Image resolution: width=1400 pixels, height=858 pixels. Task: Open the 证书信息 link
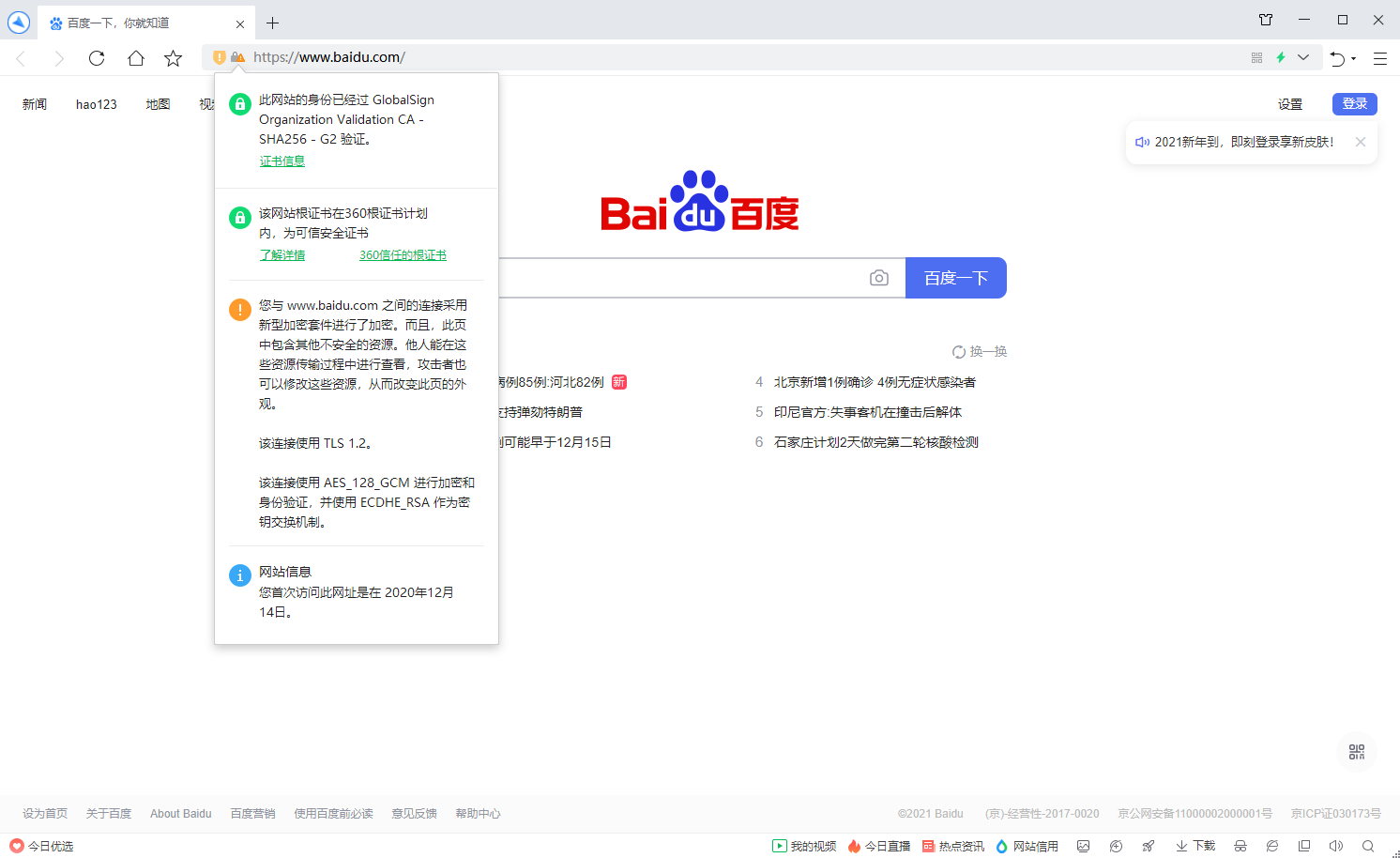pyautogui.click(x=282, y=161)
